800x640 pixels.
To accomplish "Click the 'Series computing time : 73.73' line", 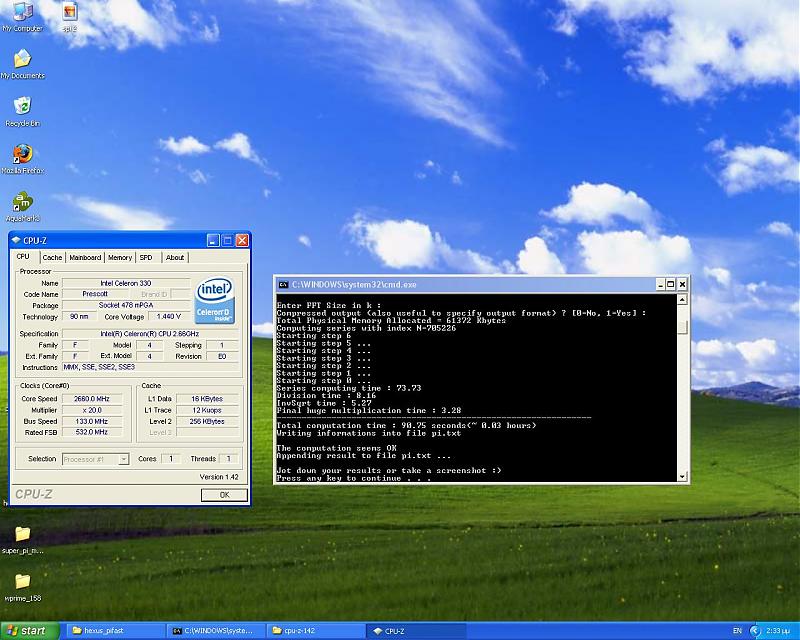I will (x=349, y=388).
